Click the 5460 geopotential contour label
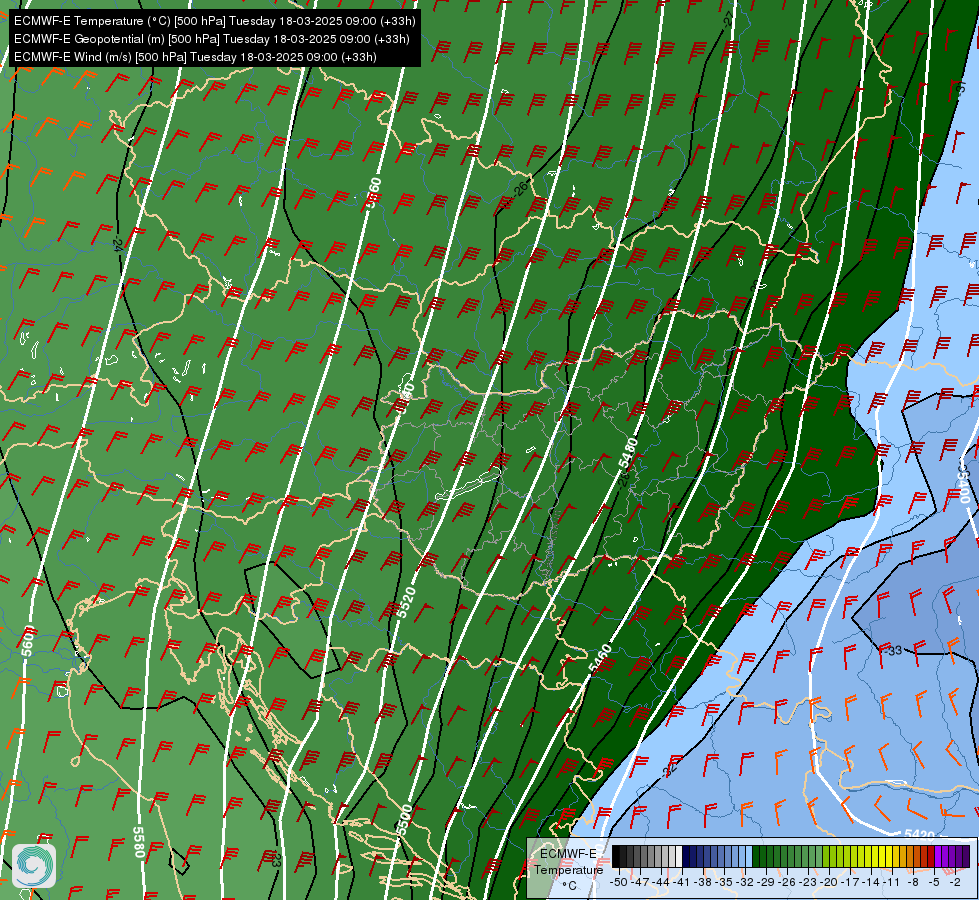Viewport: 979px width, 900px height. point(600,658)
